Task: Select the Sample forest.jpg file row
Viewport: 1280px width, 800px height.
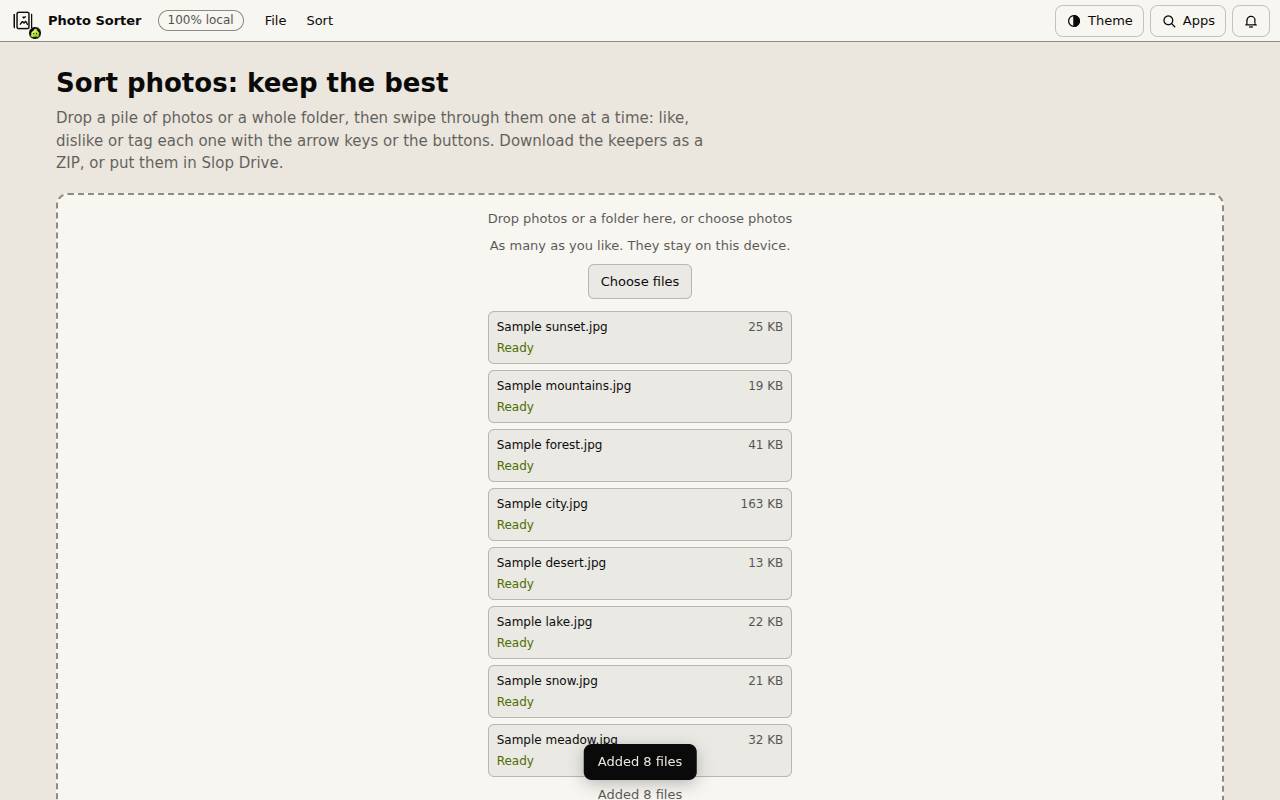Action: tap(640, 455)
